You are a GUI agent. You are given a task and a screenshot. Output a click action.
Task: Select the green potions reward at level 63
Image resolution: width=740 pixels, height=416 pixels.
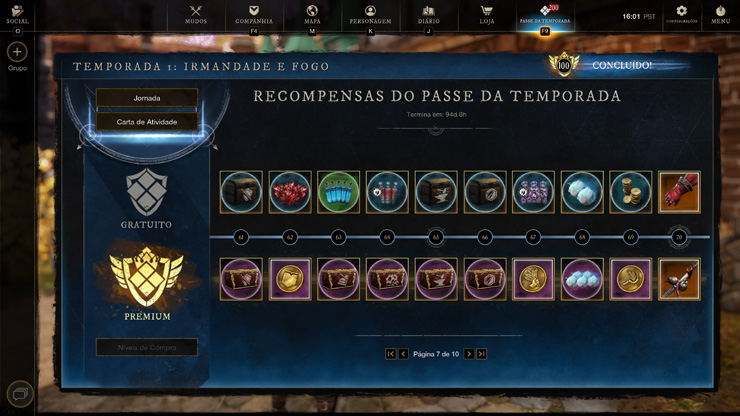338,192
